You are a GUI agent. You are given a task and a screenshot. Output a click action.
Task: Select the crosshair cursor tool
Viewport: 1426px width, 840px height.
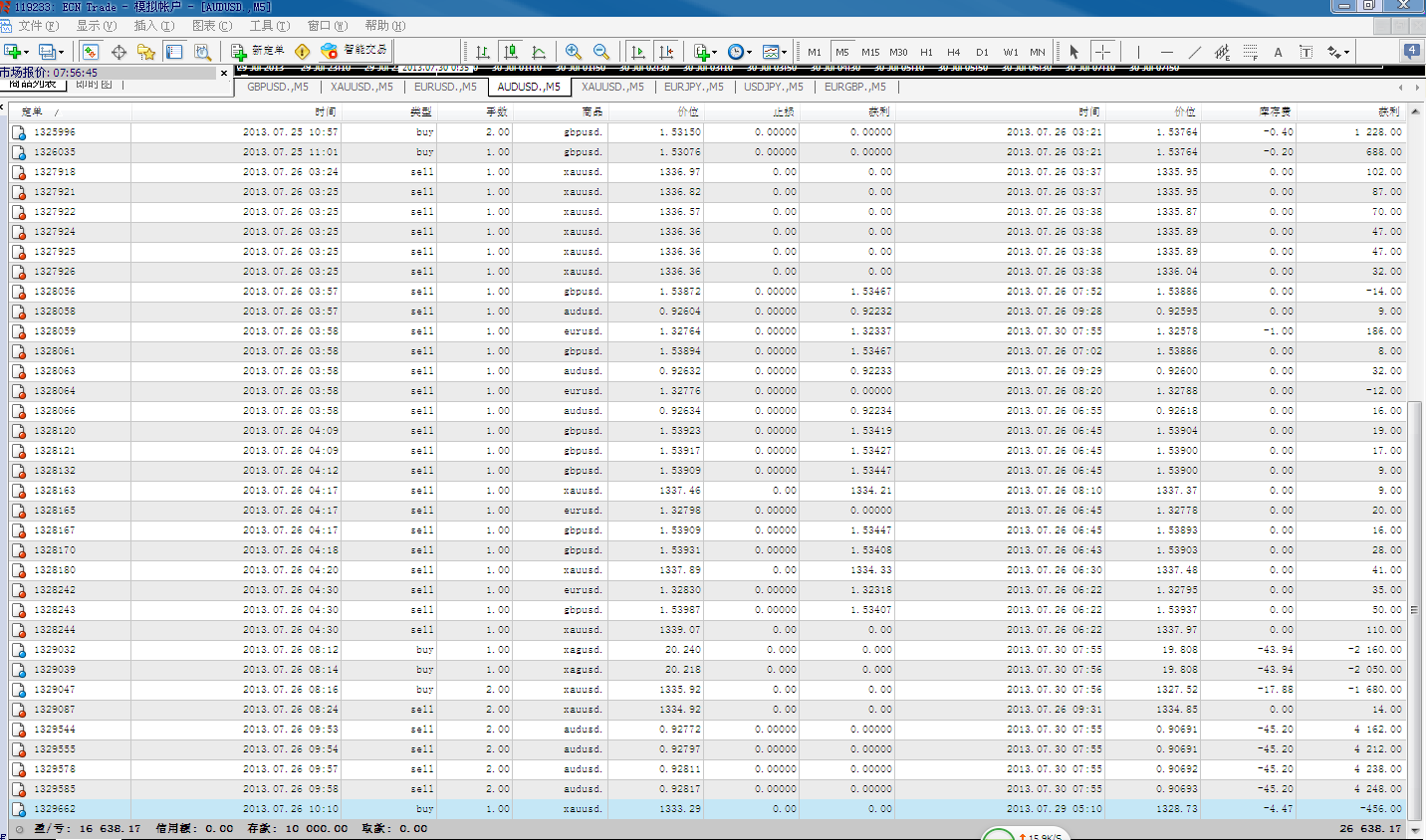pyautogui.click(x=1102, y=52)
